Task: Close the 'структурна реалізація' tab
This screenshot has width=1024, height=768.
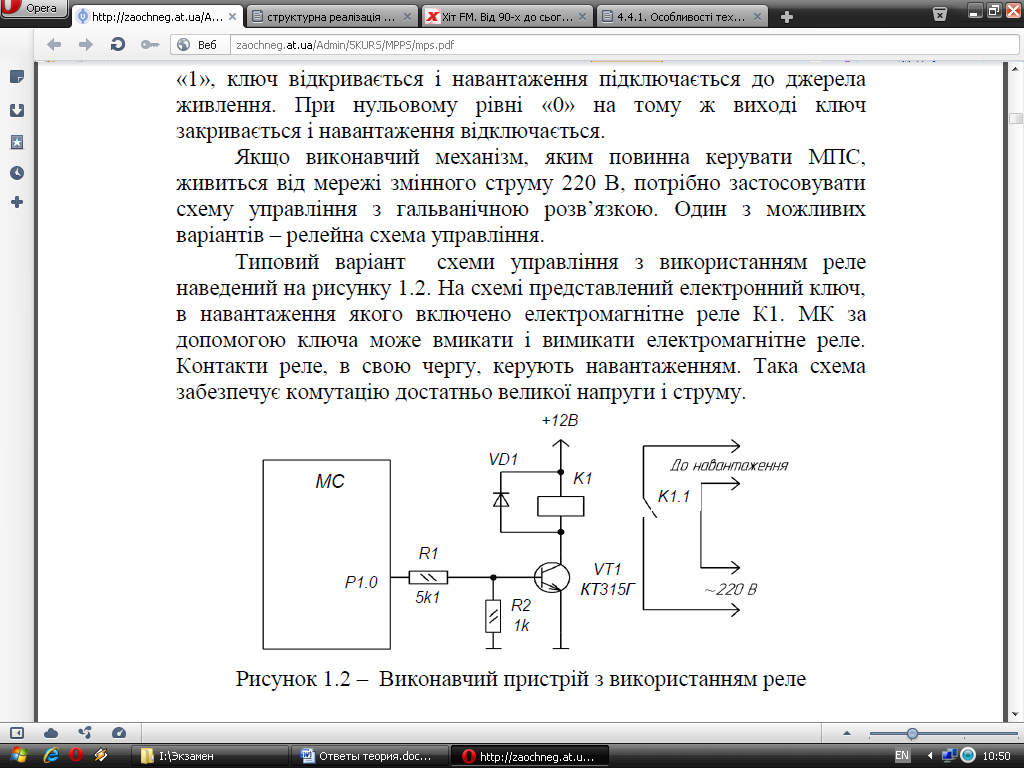Action: [x=408, y=17]
